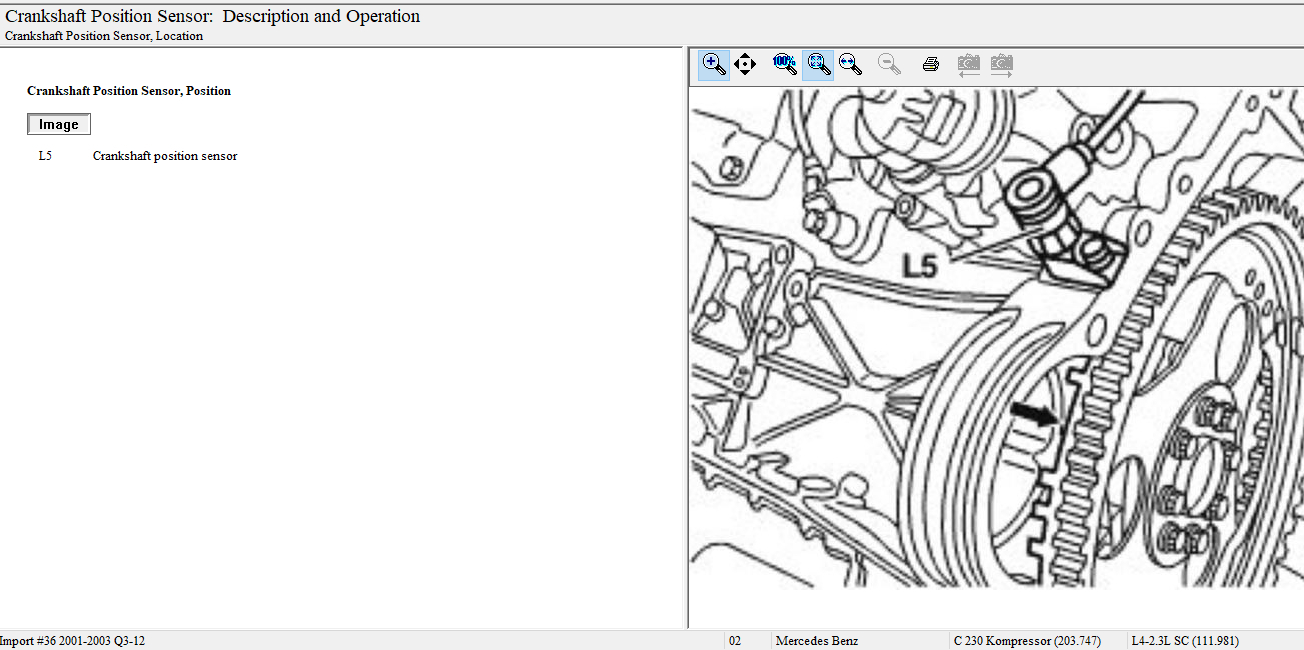Click the L5 callout in the diagram
1304x650 pixels.
click(919, 266)
